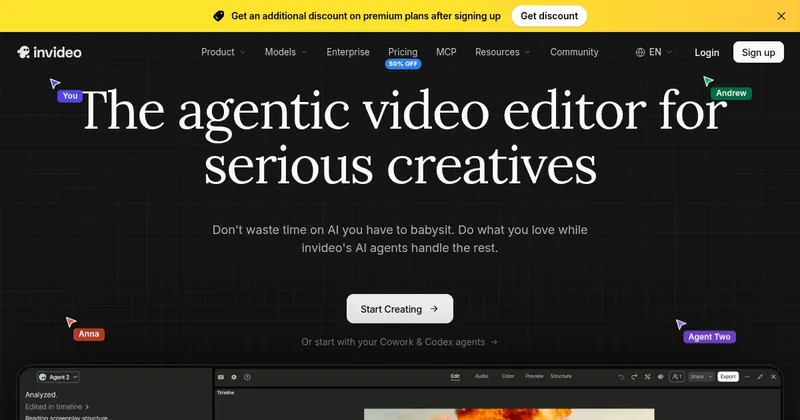This screenshot has height=420, width=800.
Task: Click the discount tag icon in banner
Action: pyautogui.click(x=218, y=16)
